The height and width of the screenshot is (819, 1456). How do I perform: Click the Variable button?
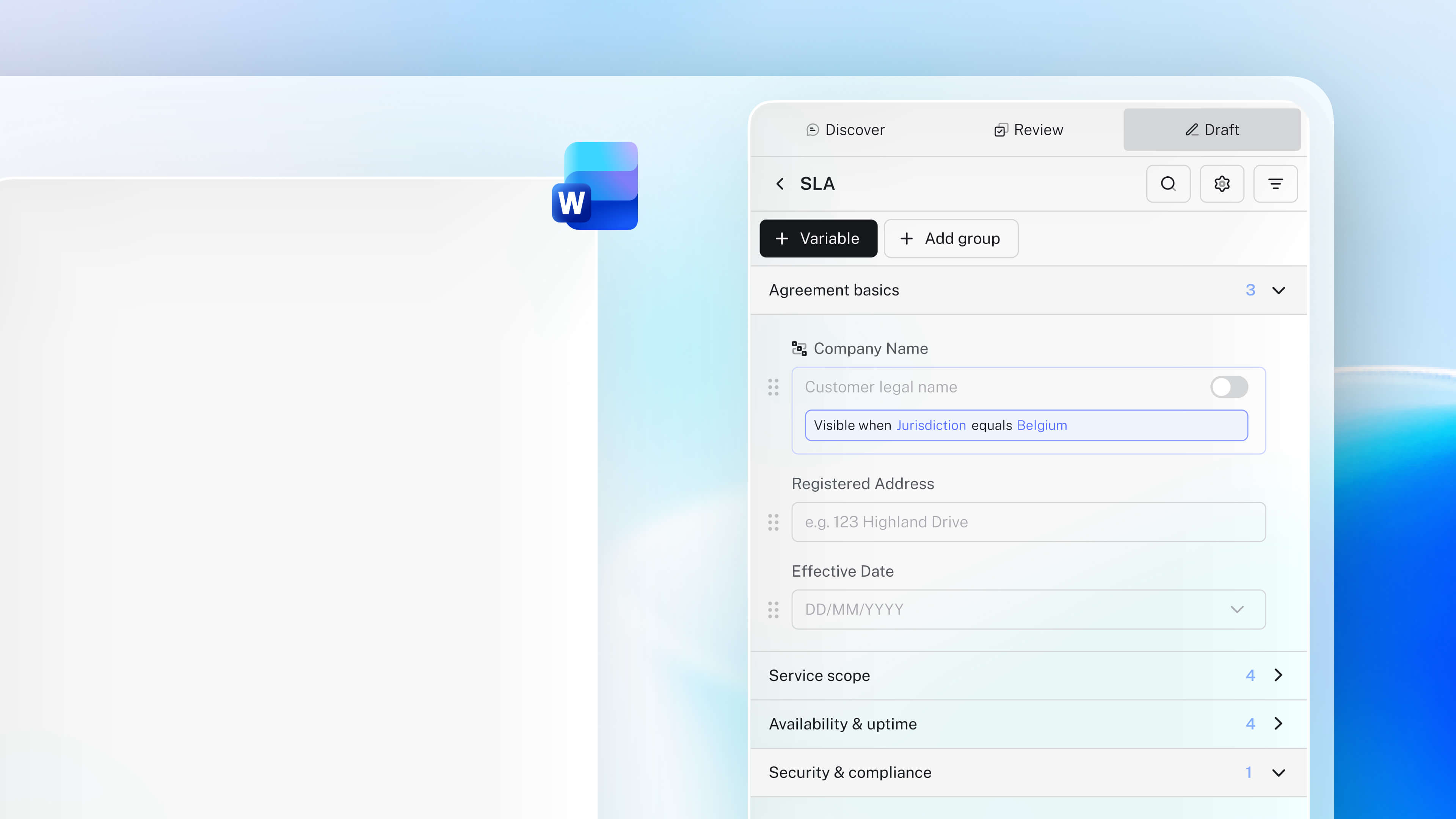[x=818, y=238]
